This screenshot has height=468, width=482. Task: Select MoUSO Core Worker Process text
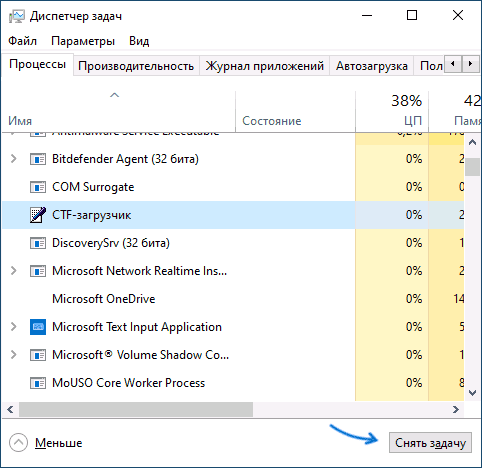click(x=129, y=383)
